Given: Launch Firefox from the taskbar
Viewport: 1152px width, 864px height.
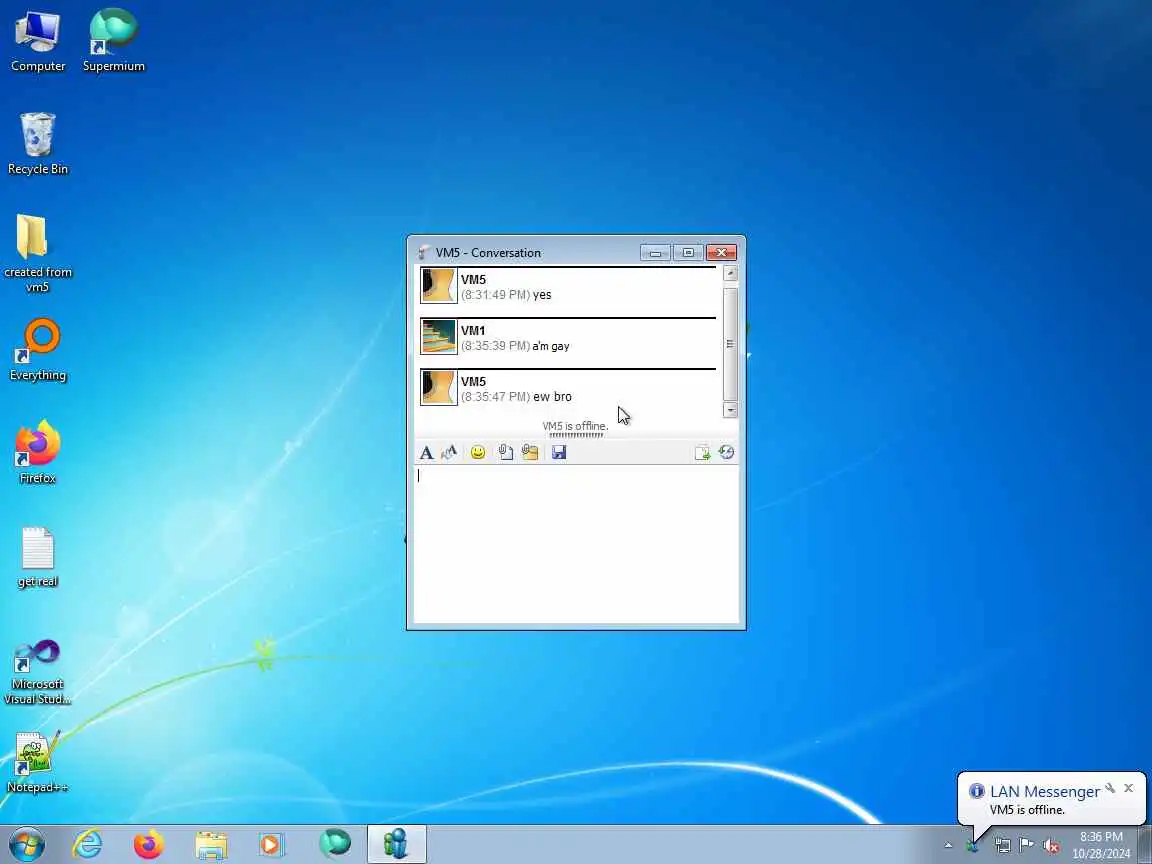Looking at the screenshot, I should point(148,844).
